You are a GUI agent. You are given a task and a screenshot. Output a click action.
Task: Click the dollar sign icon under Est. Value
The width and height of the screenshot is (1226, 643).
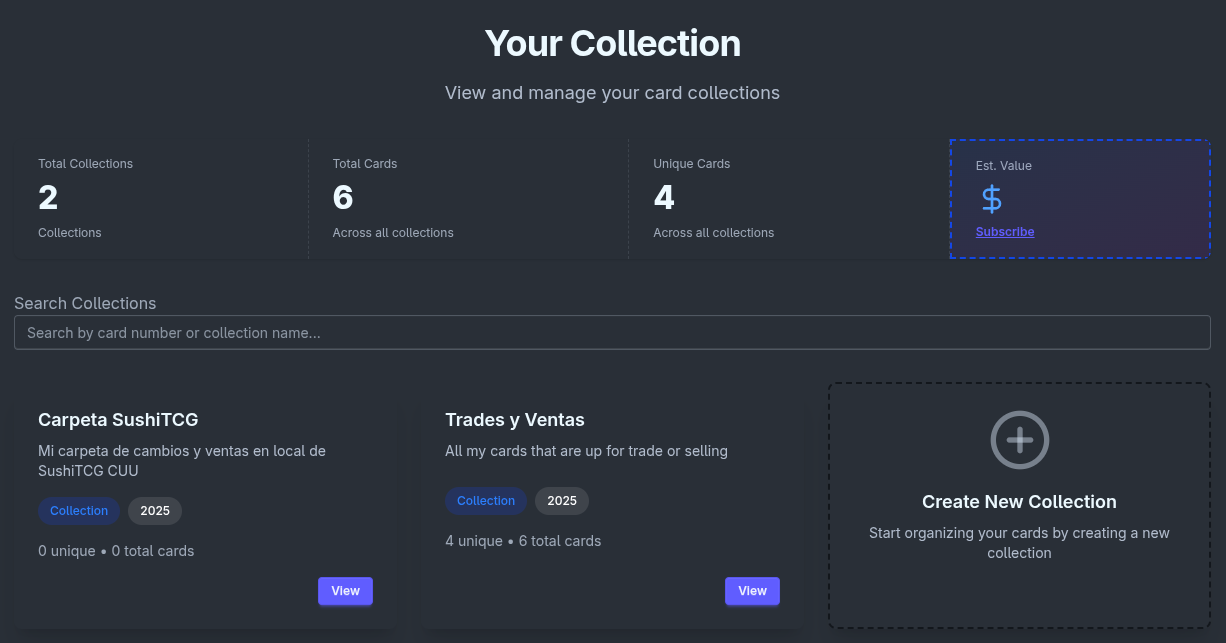click(x=991, y=200)
